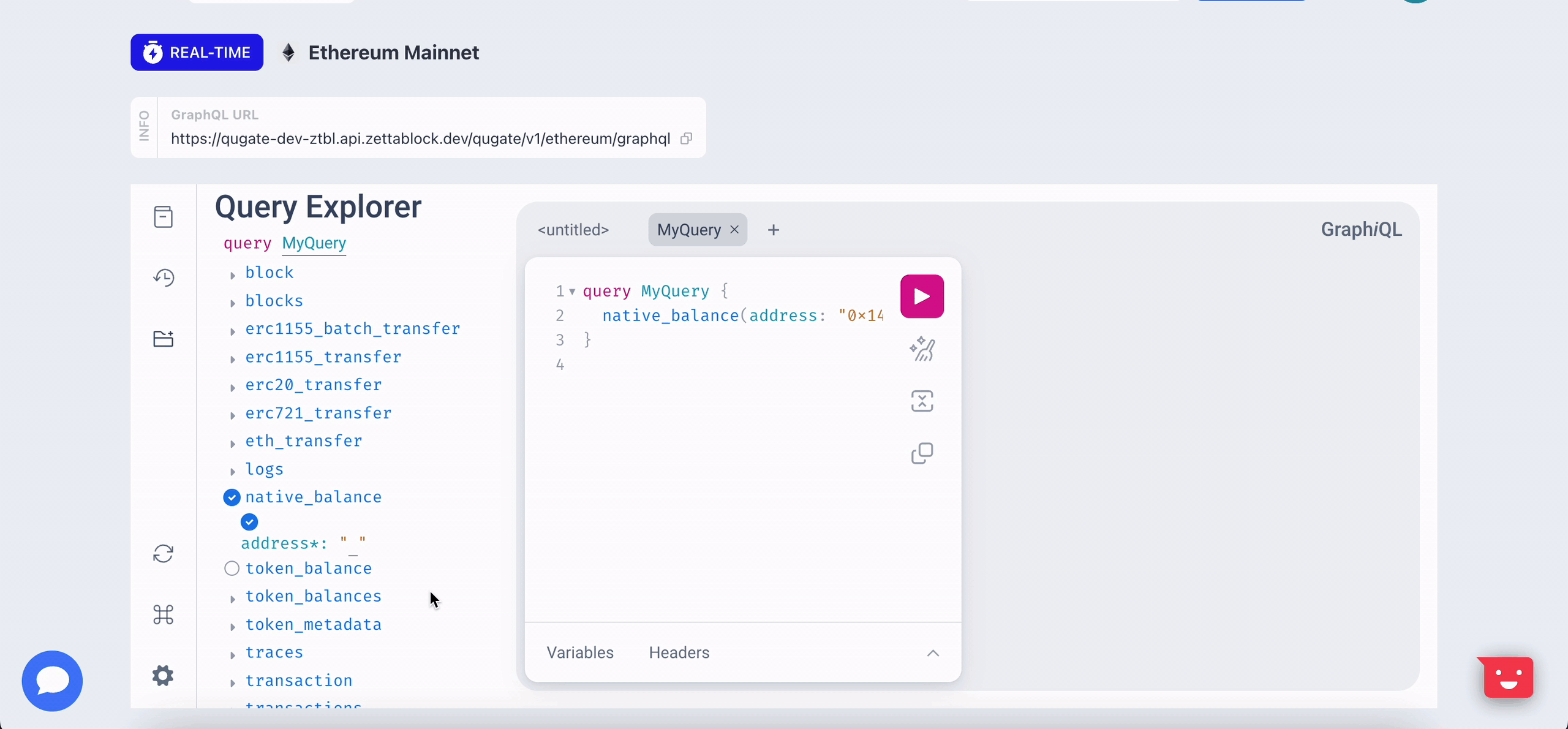Uncheck the address argument checkbox
1568x729 pixels.
[x=249, y=522]
